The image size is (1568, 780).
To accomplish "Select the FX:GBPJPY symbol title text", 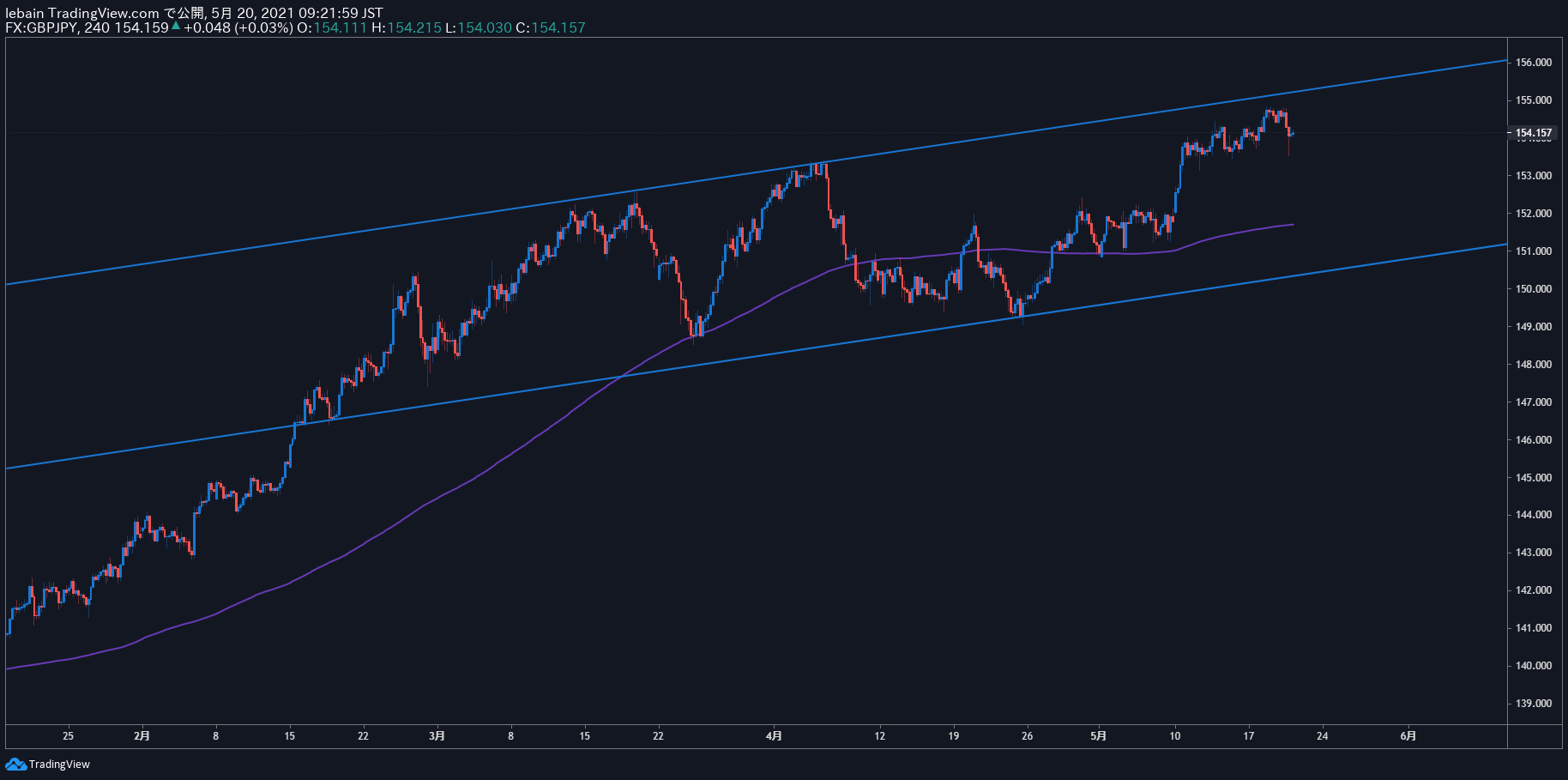I will tap(42, 27).
